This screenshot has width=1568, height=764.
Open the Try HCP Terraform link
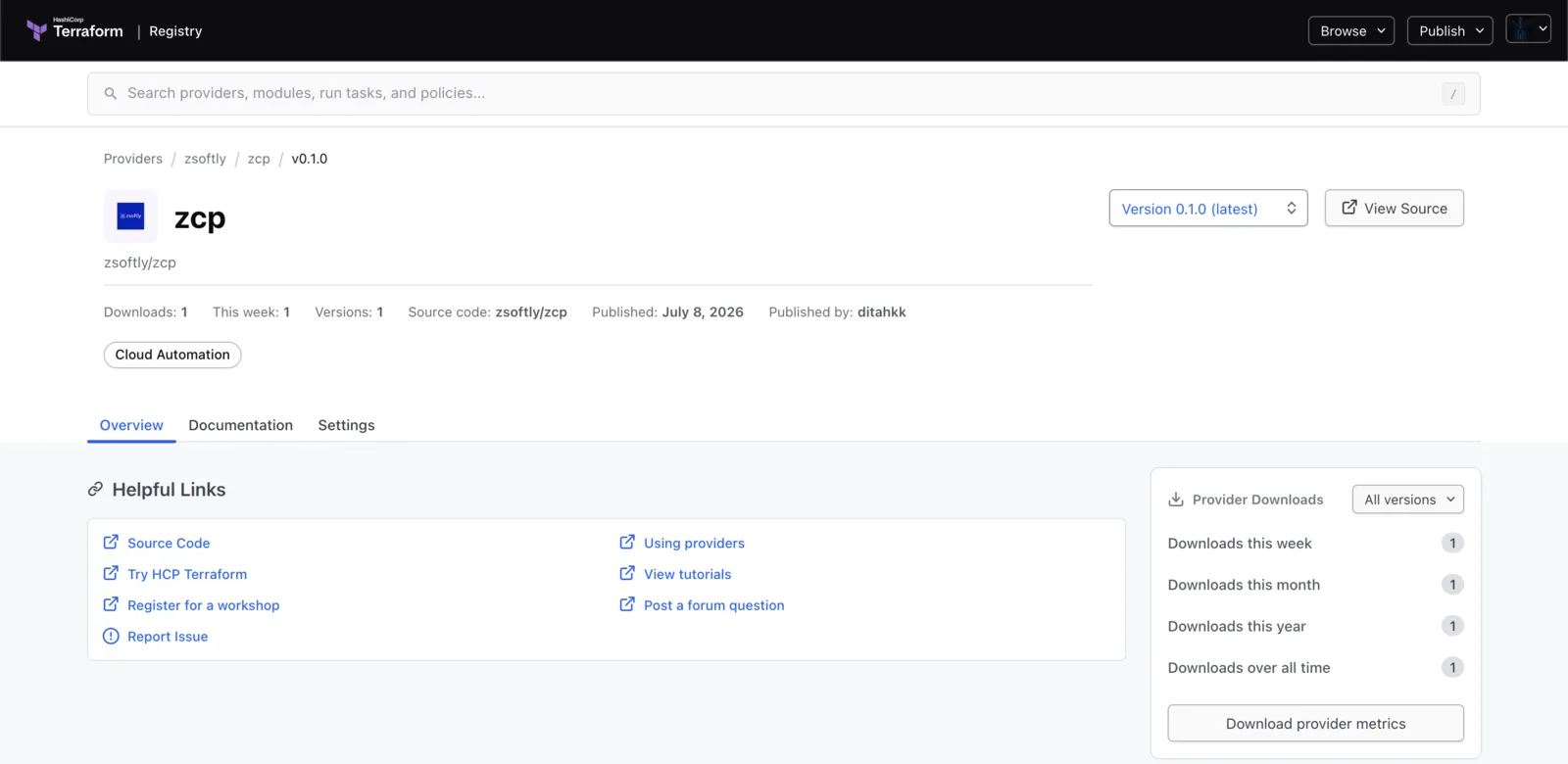(x=187, y=574)
